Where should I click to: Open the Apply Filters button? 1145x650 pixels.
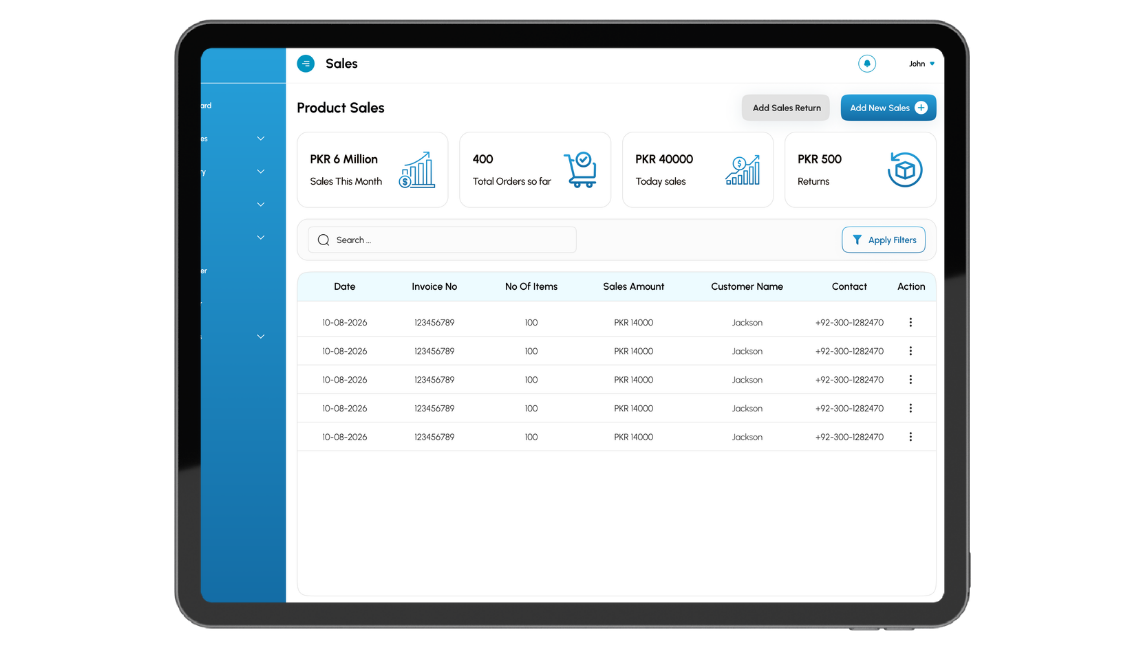point(884,240)
